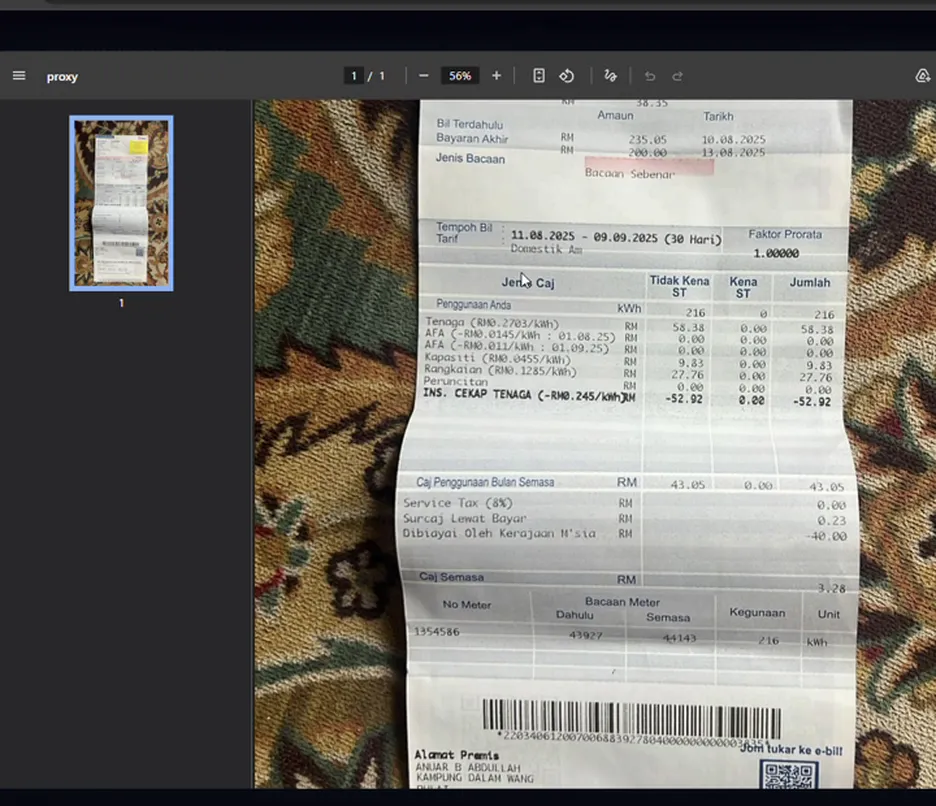Click the Service Tax (8%) line

coord(458,503)
